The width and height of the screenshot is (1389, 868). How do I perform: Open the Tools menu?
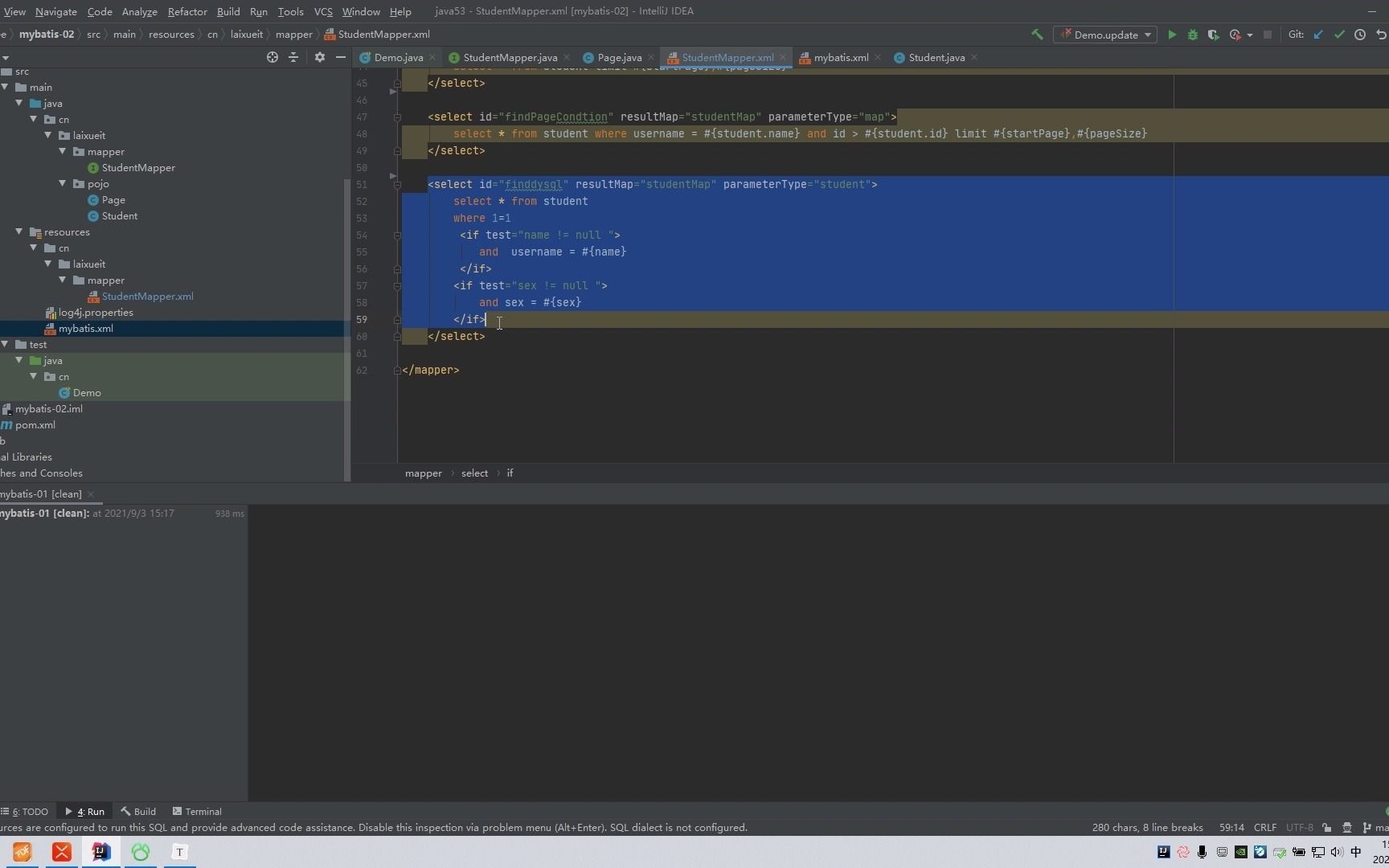(x=290, y=11)
